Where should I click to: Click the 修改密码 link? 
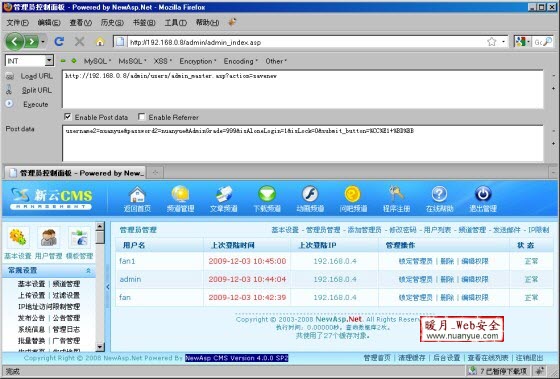tap(402, 230)
